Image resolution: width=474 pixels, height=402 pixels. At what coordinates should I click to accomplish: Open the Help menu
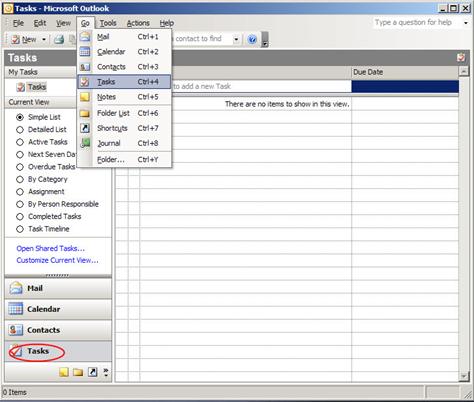(x=167, y=23)
